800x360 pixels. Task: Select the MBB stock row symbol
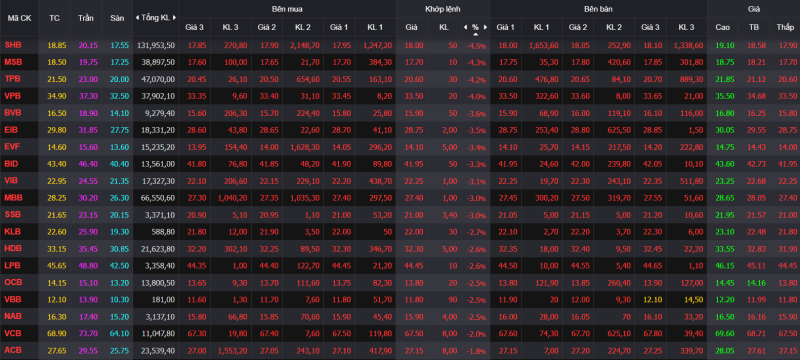13,197
